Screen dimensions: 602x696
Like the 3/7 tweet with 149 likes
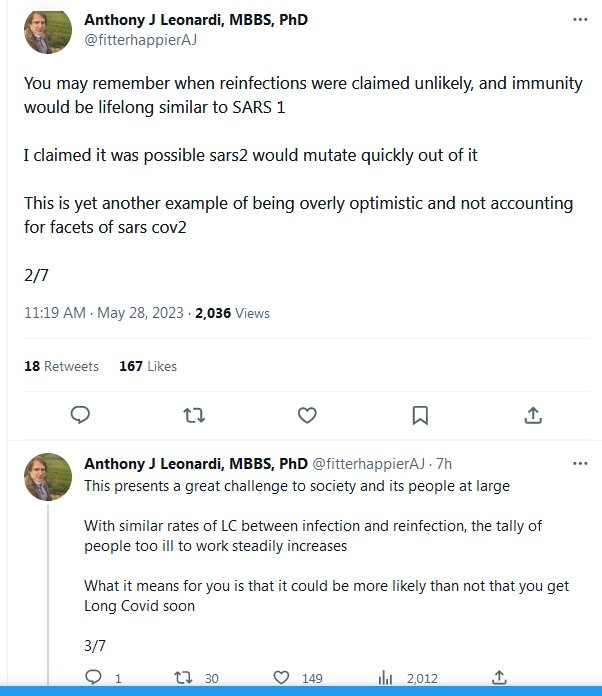point(283,678)
